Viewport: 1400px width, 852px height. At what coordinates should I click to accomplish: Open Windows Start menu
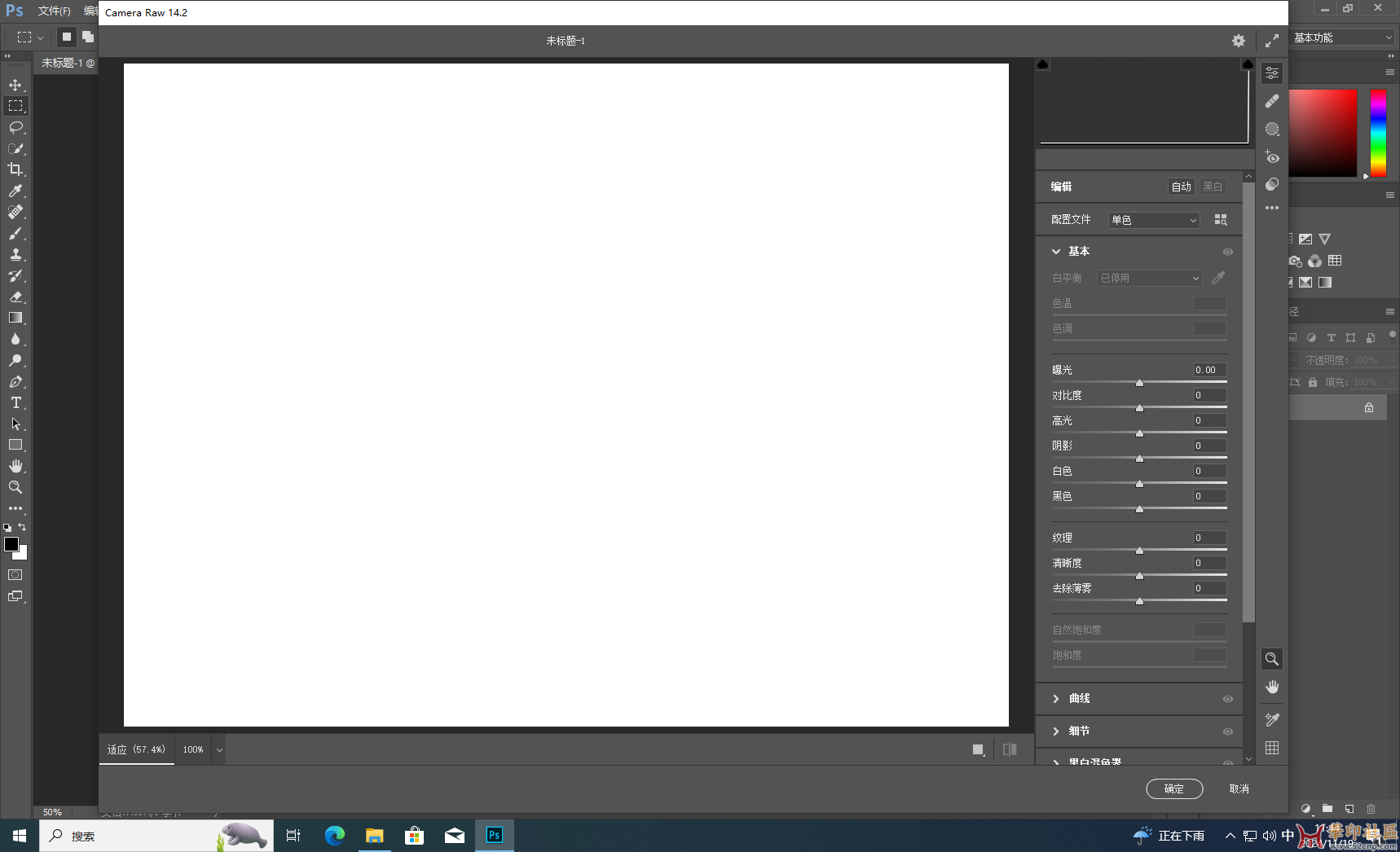(20, 836)
